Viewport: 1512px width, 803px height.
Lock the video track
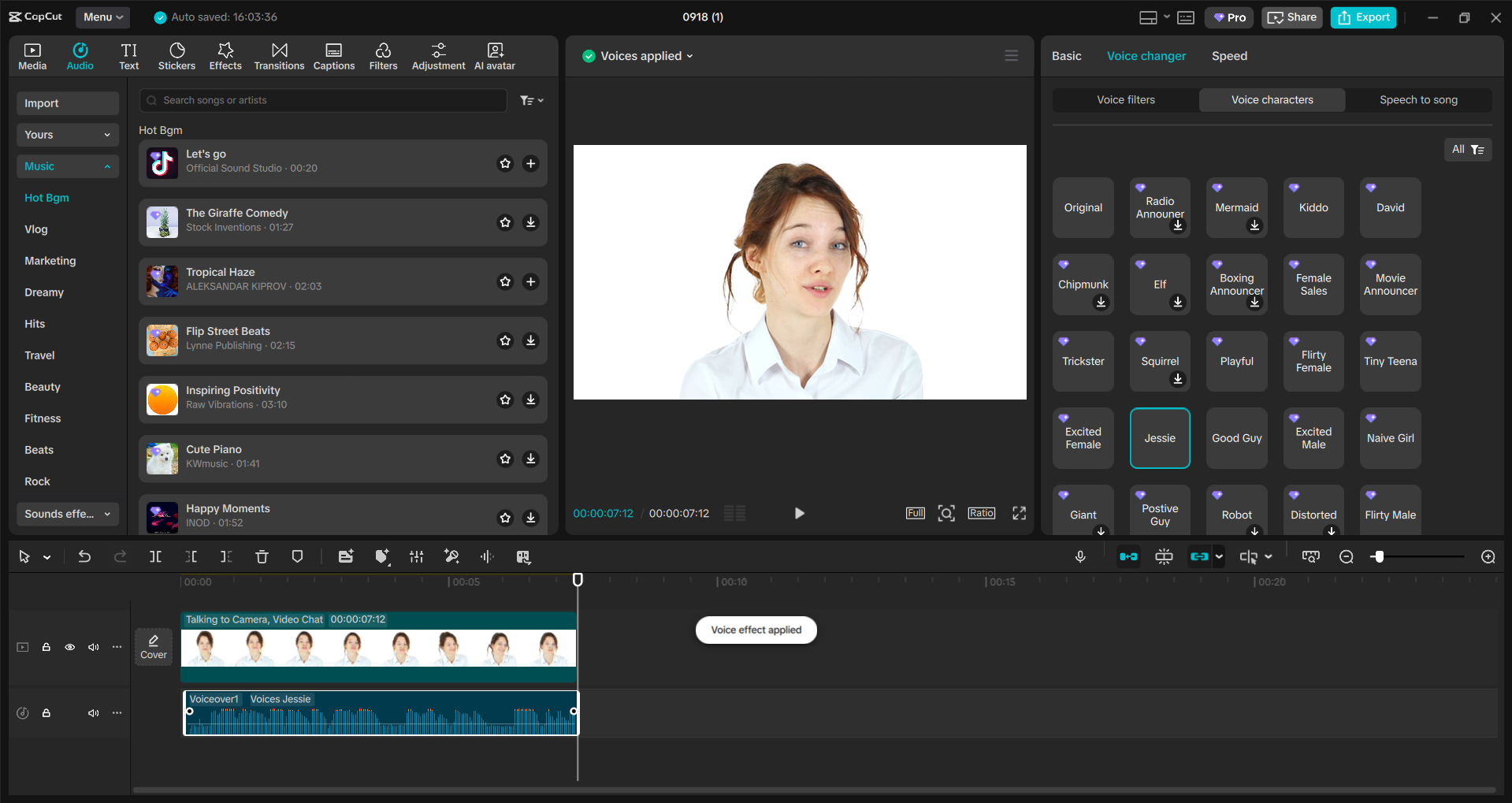pyautogui.click(x=46, y=646)
